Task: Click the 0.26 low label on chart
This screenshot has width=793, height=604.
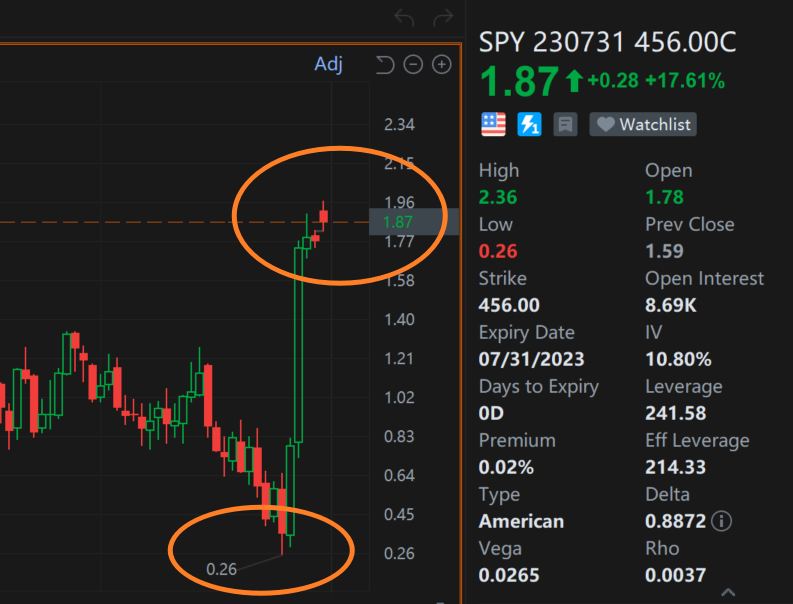Action: [222, 570]
